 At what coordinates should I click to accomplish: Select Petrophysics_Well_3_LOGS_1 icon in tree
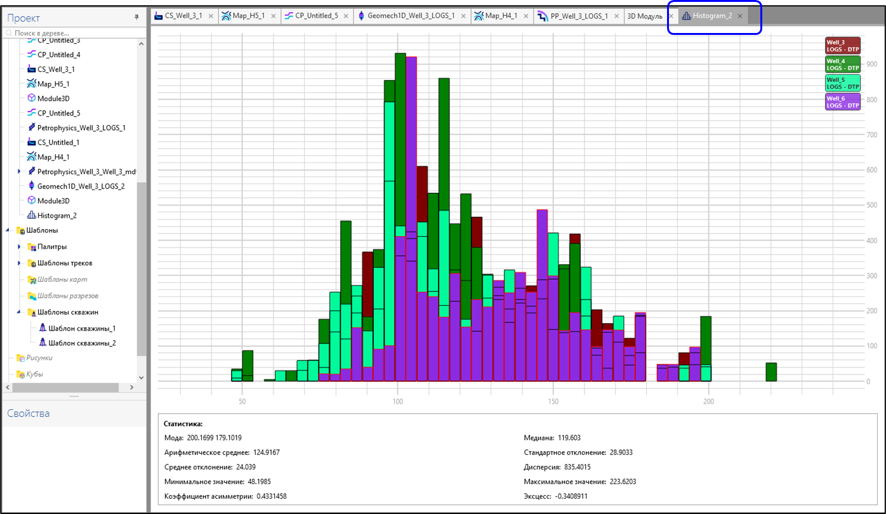(x=31, y=128)
